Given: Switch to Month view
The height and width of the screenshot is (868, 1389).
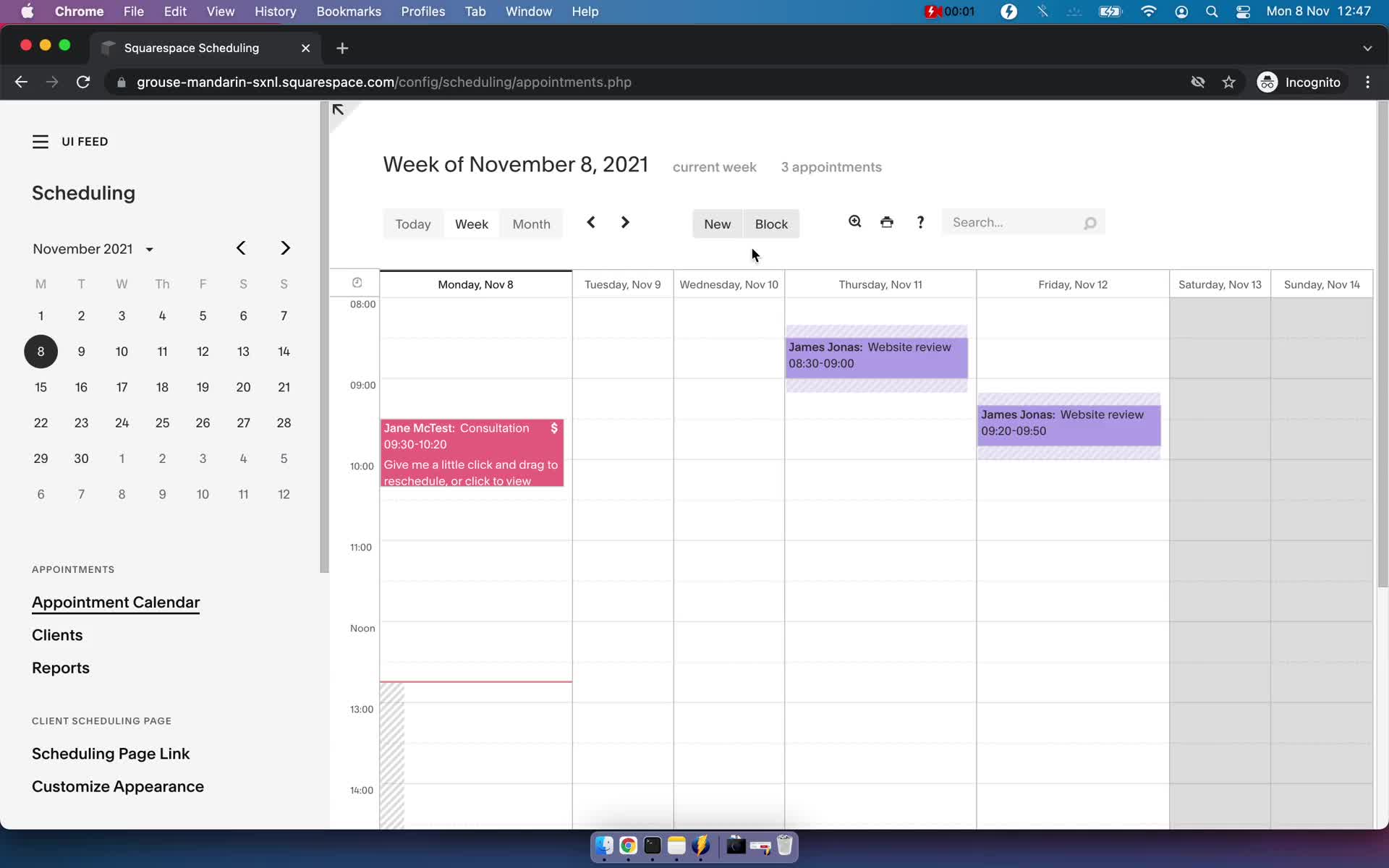Looking at the screenshot, I should tap(530, 223).
